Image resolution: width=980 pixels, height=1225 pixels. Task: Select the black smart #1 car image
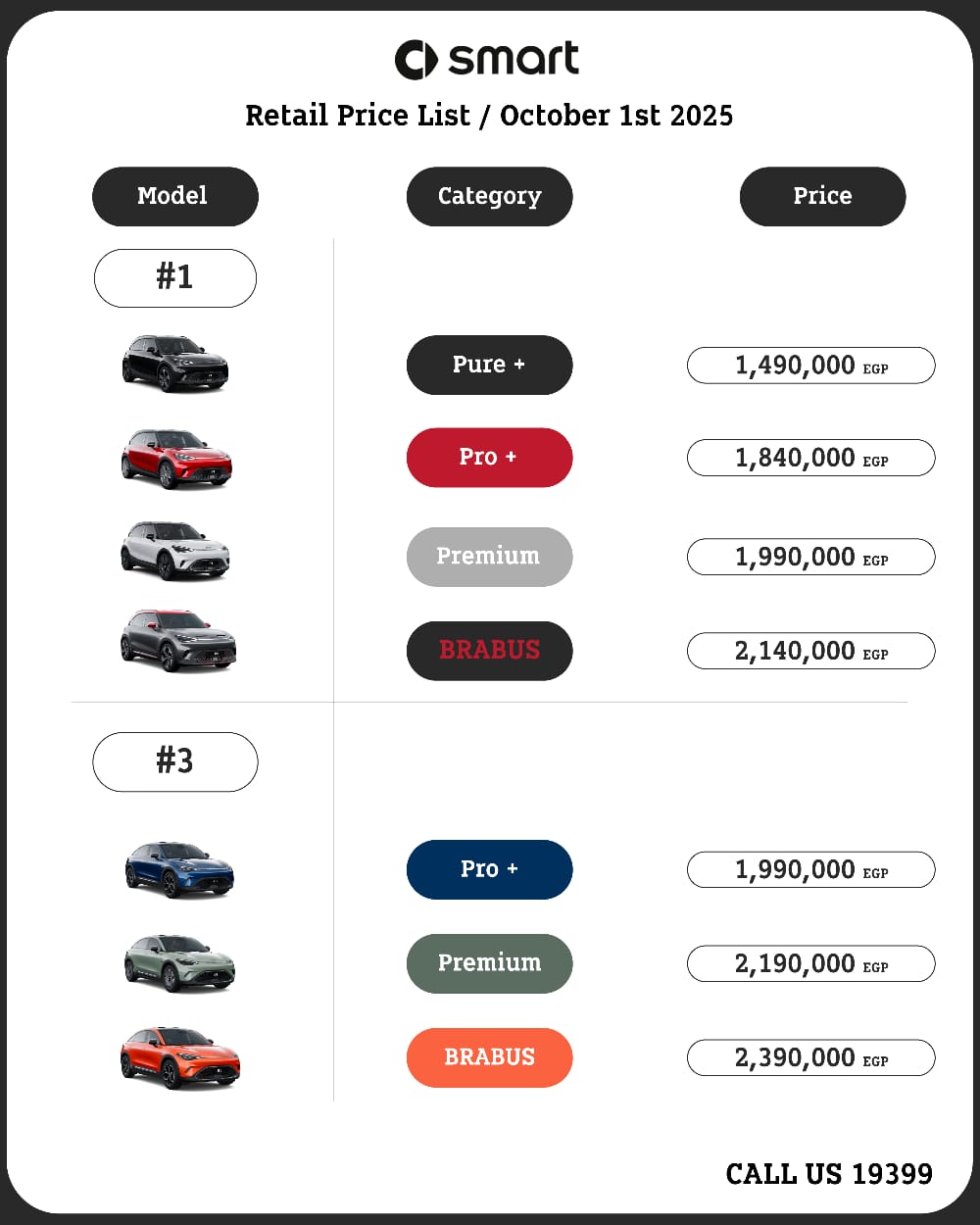pyautogui.click(x=175, y=364)
